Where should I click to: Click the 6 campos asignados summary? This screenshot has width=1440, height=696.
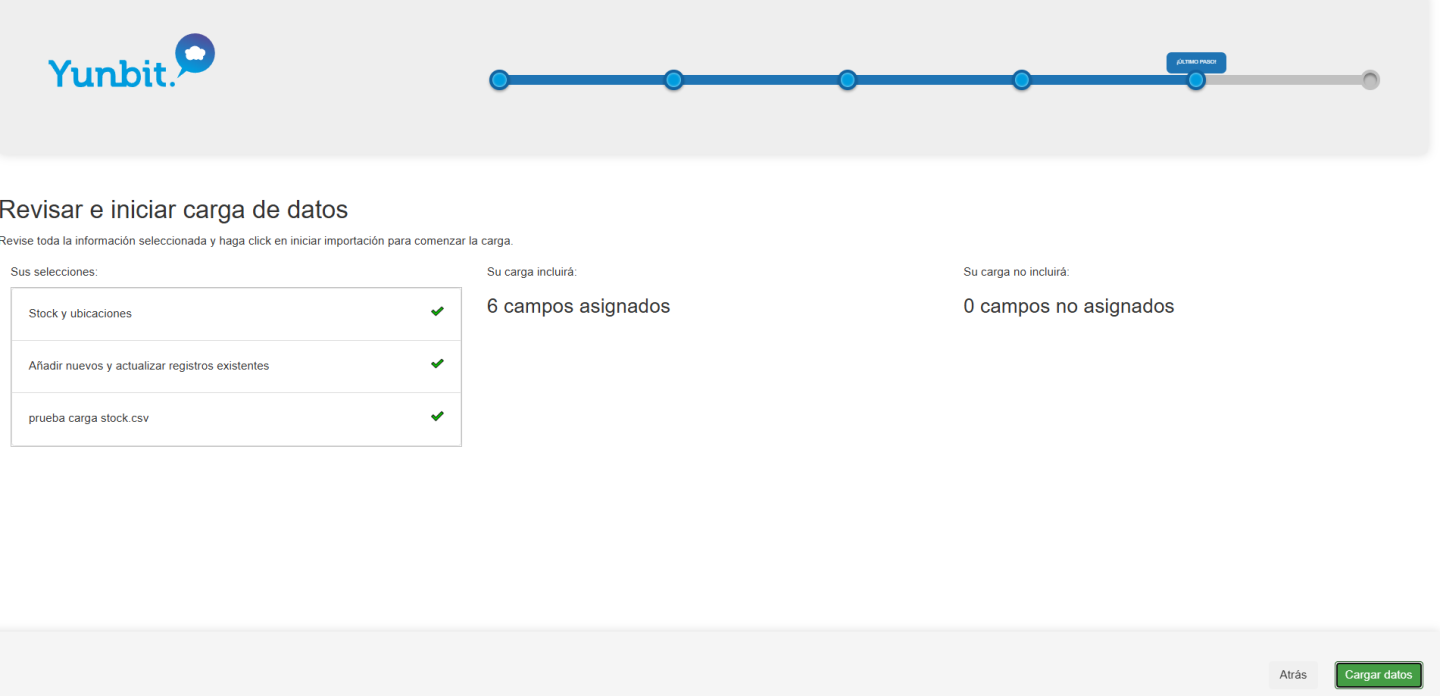(x=578, y=306)
